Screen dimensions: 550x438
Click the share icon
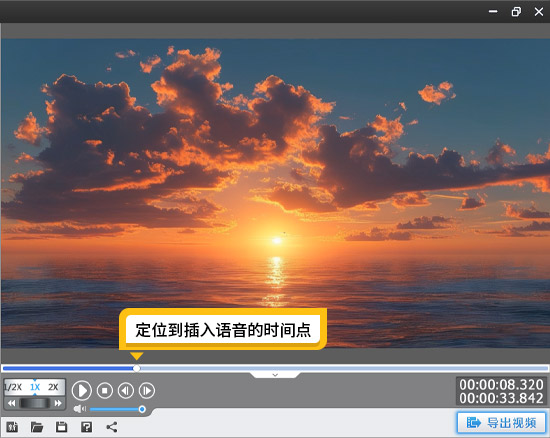(x=112, y=427)
